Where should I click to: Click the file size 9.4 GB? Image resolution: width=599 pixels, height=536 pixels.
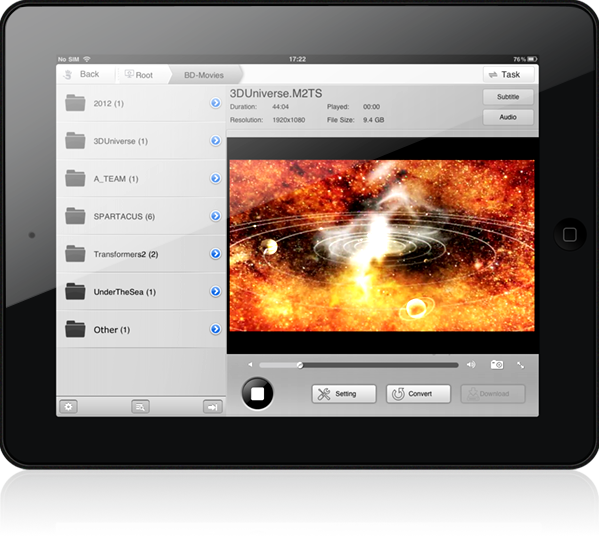click(x=374, y=120)
